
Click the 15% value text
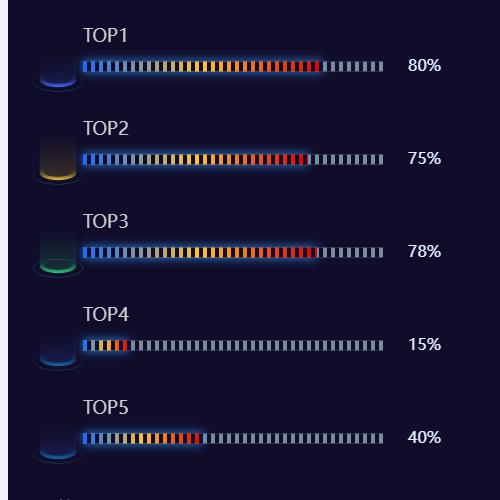tap(424, 344)
